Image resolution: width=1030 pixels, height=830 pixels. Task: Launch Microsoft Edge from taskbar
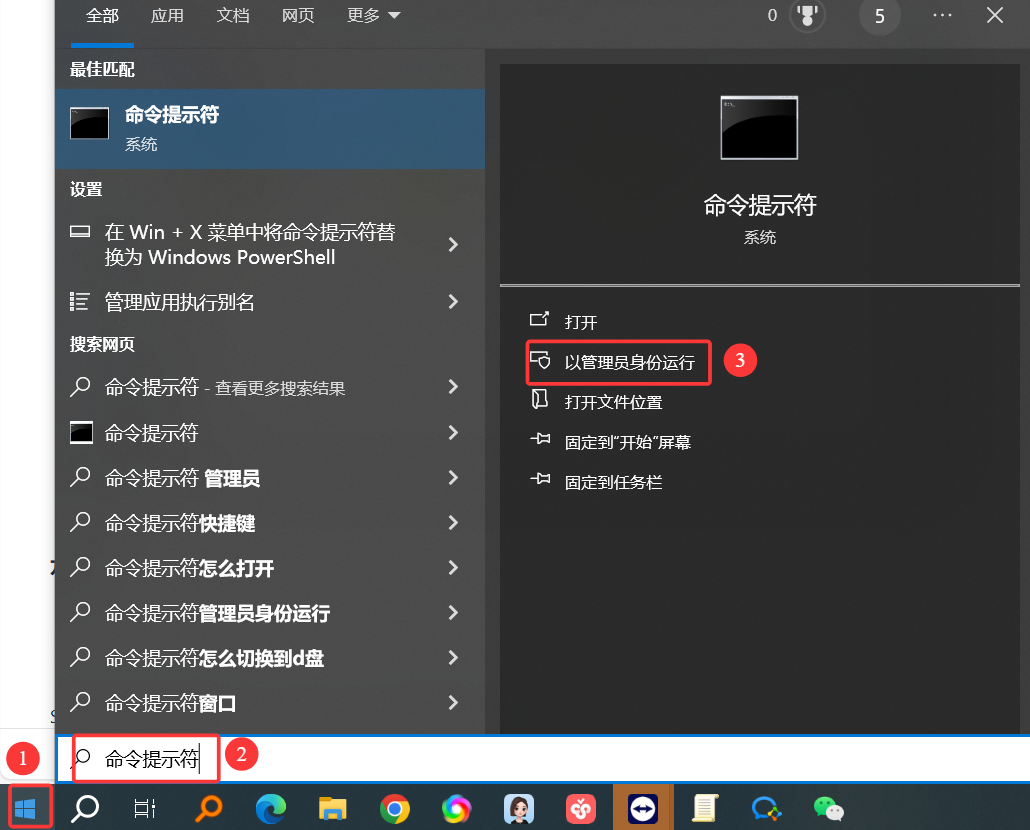point(270,808)
